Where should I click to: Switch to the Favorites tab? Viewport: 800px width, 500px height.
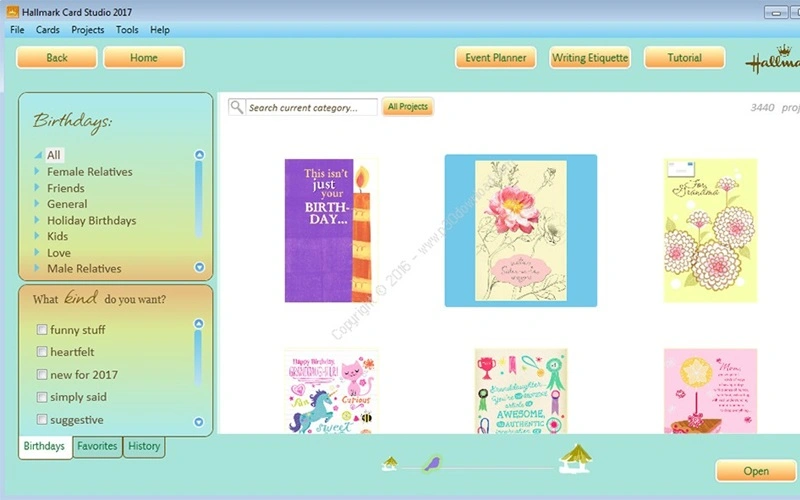pyautogui.click(x=97, y=447)
